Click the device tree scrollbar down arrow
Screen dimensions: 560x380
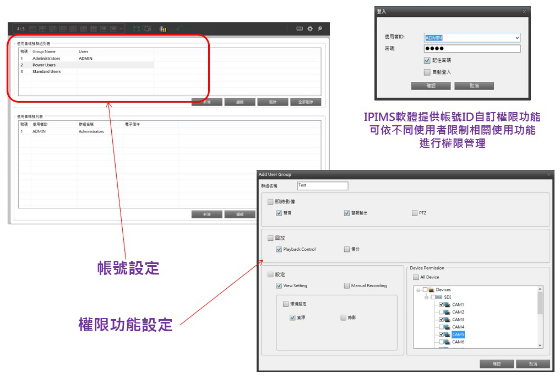tap(540, 345)
